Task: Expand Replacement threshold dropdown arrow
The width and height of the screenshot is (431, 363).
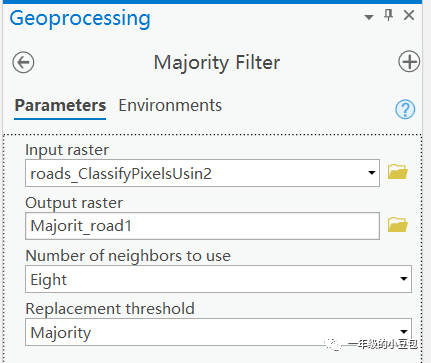Action: [x=404, y=331]
